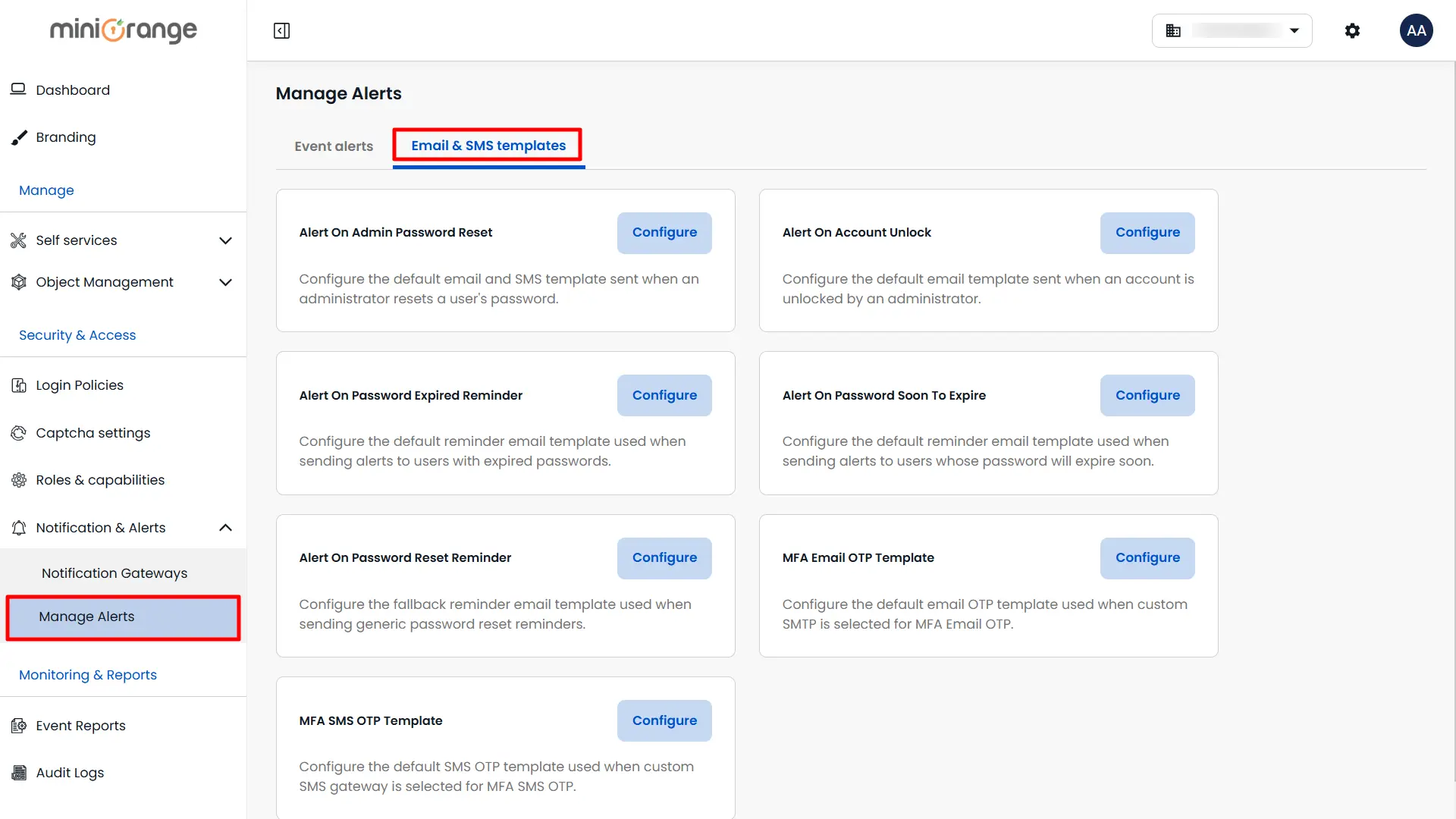Configure the MFA SMS OTP Template
1456x819 pixels.
tap(664, 721)
